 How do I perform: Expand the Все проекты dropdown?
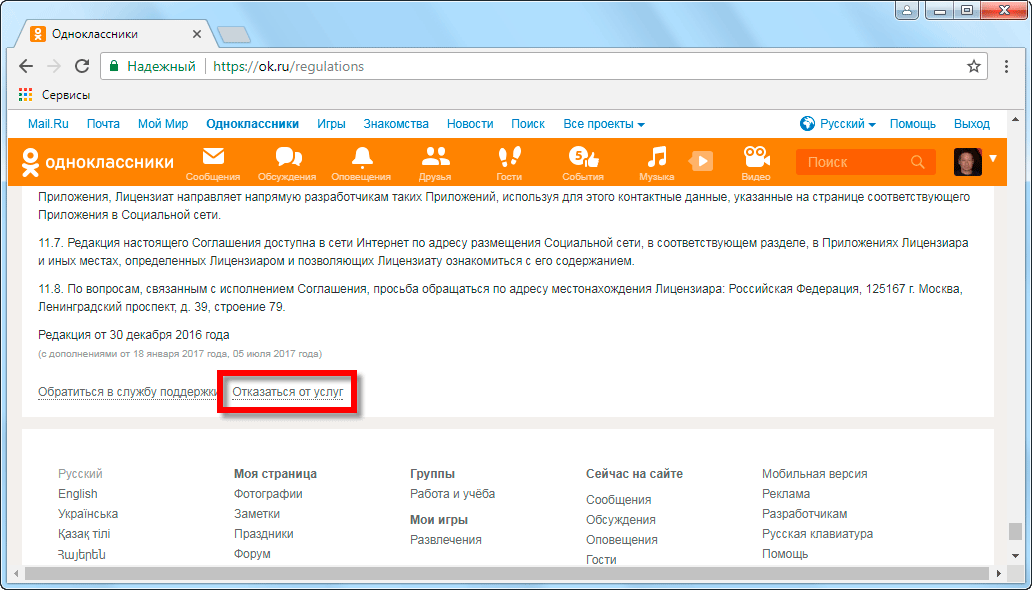pos(603,124)
